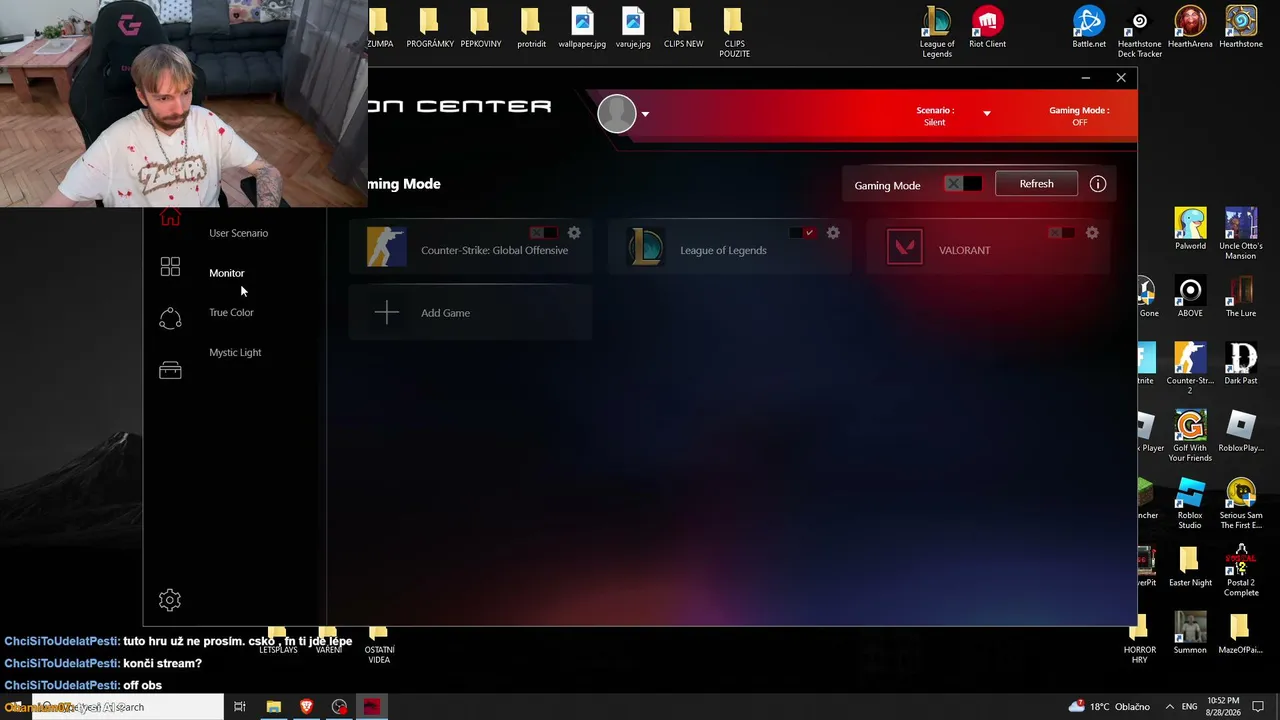The image size is (1280, 720).
Task: Open the Mystic Light menu item
Action: [x=235, y=352]
